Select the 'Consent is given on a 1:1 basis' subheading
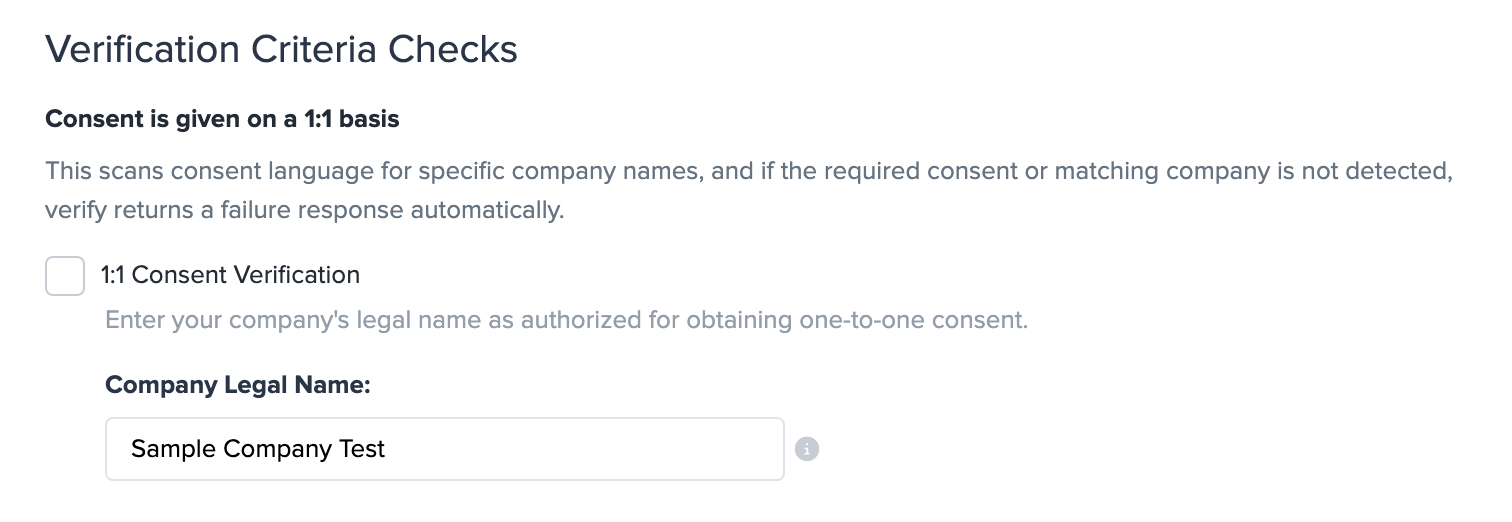Image resolution: width=1512 pixels, height=522 pixels. [x=222, y=120]
